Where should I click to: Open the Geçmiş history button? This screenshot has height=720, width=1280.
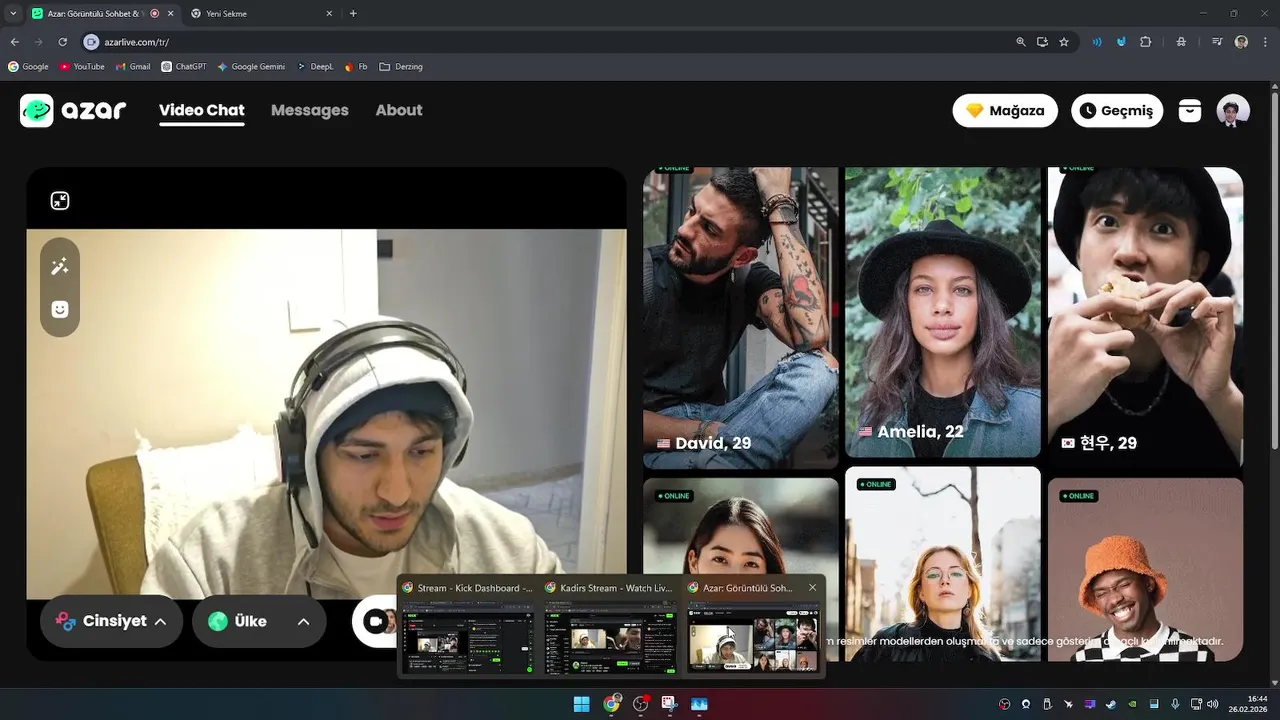click(1117, 110)
